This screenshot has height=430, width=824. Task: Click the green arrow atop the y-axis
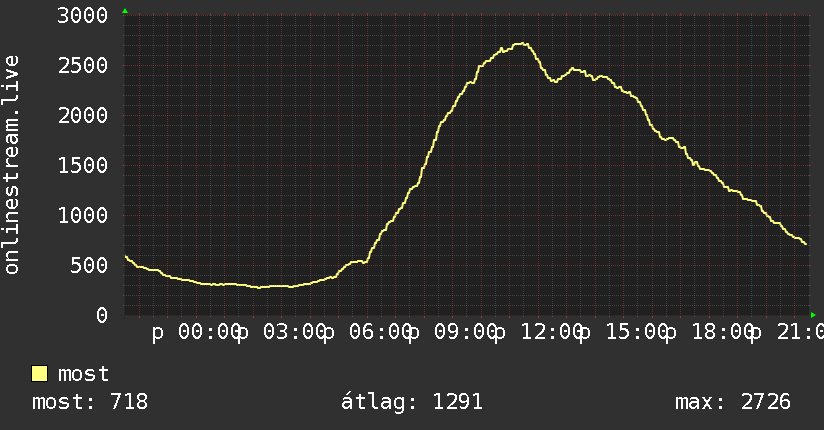coord(125,11)
